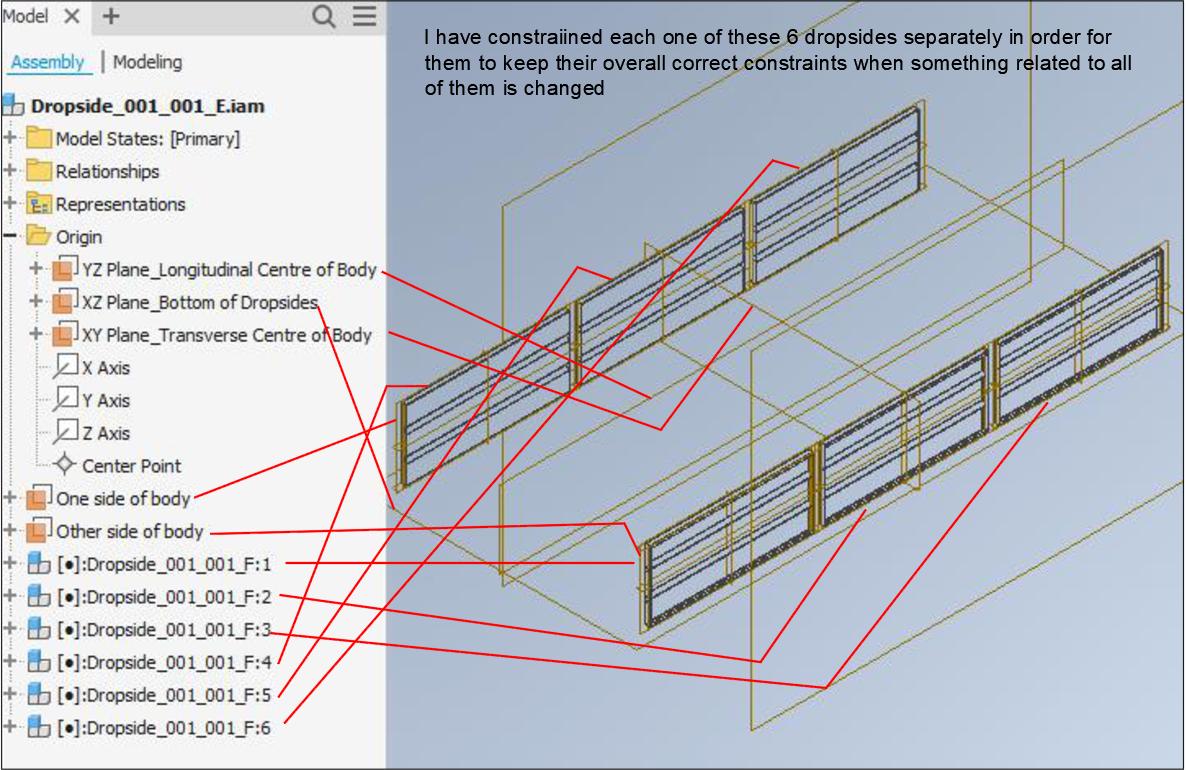Viewport: 1186px width, 770px height.
Task: Switch to the Modeling tab
Action: click(146, 62)
